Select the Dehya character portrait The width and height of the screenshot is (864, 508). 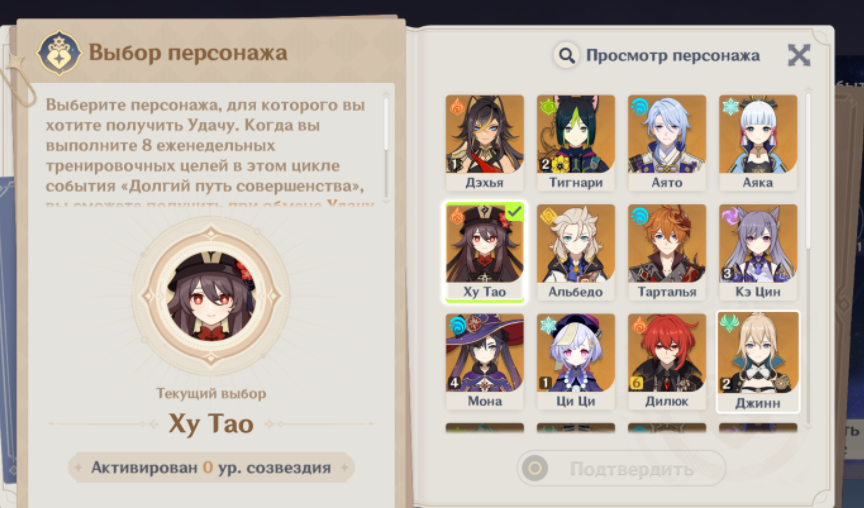[x=484, y=143]
